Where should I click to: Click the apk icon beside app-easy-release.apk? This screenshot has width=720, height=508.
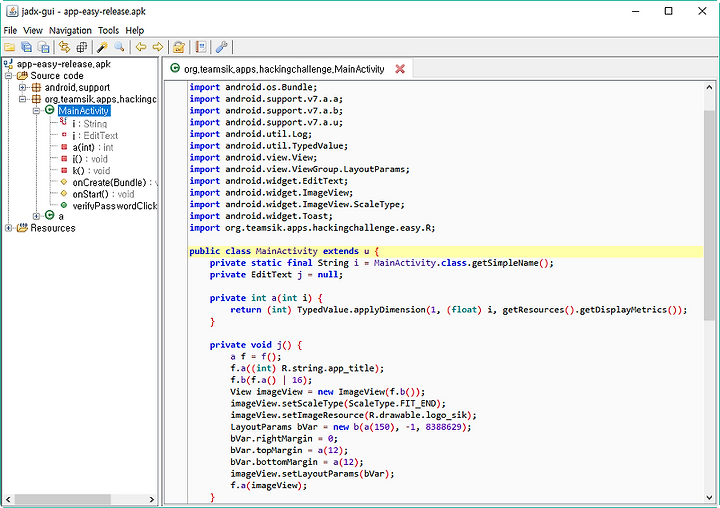pos(8,64)
